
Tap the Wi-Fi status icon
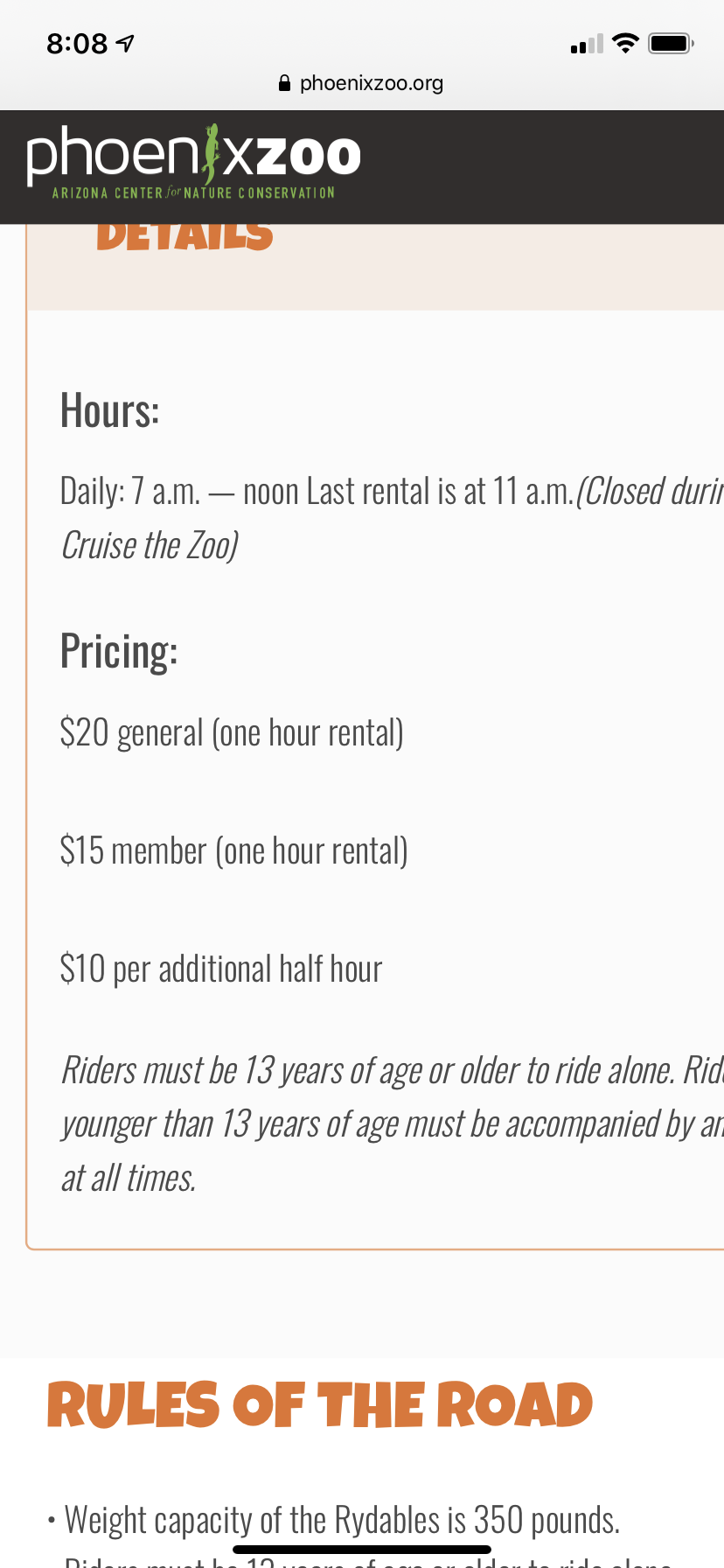[x=625, y=43]
